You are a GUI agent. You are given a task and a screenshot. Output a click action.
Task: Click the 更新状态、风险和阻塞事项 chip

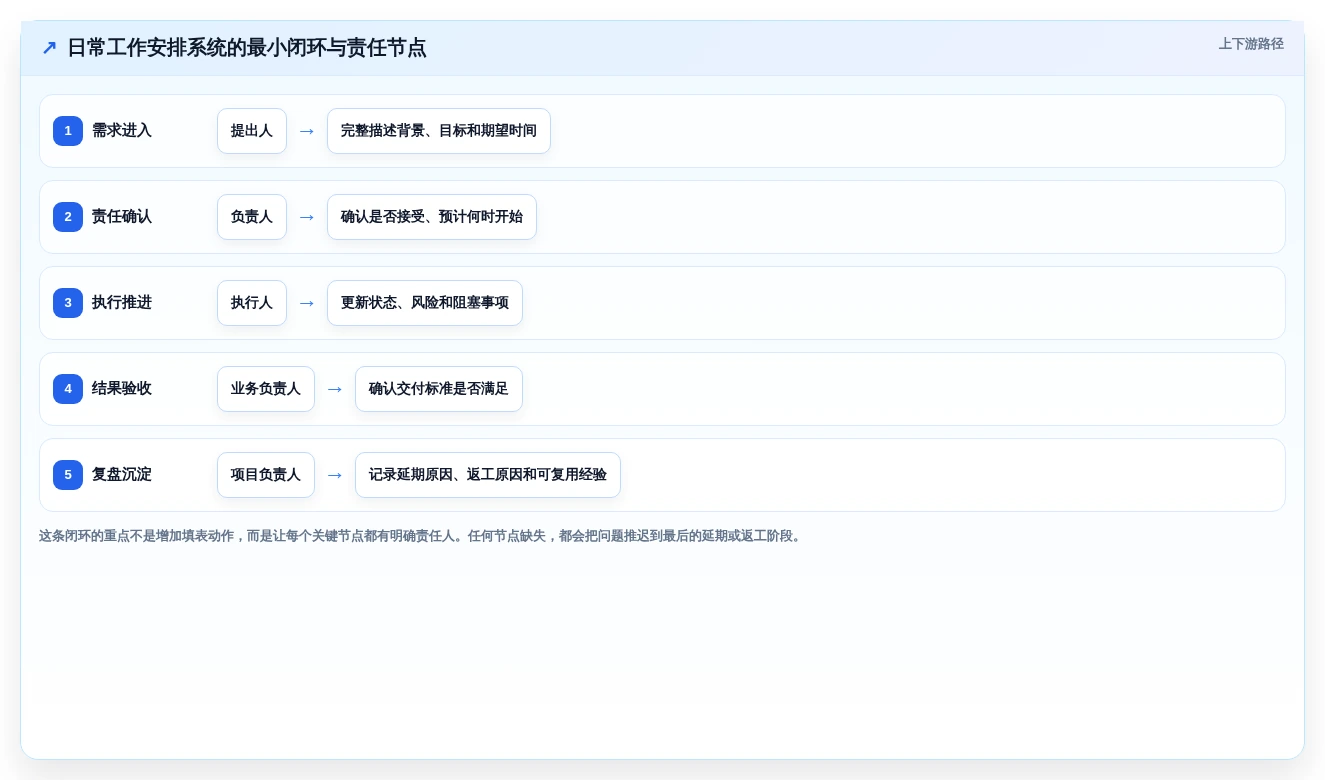425,303
